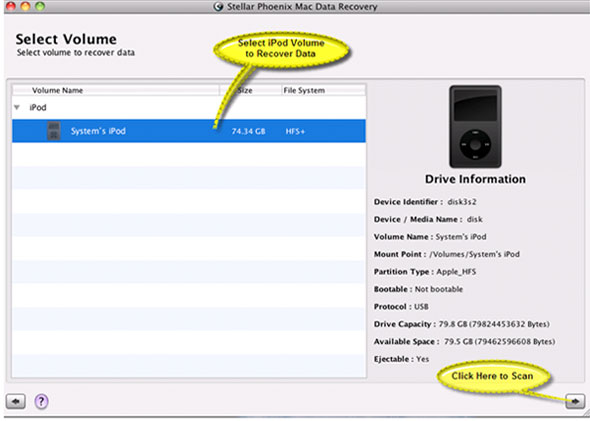
Task: Click the Volume Name System's iPod line
Action: pyautogui.click(x=430, y=237)
